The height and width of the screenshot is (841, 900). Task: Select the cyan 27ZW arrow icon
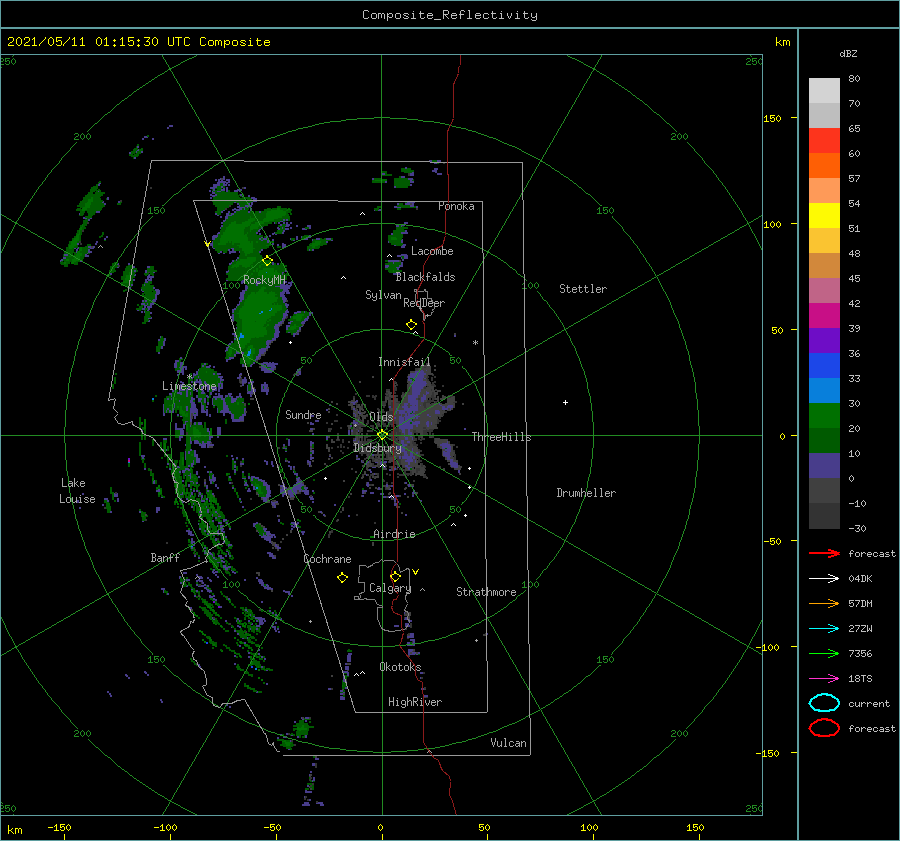point(824,629)
